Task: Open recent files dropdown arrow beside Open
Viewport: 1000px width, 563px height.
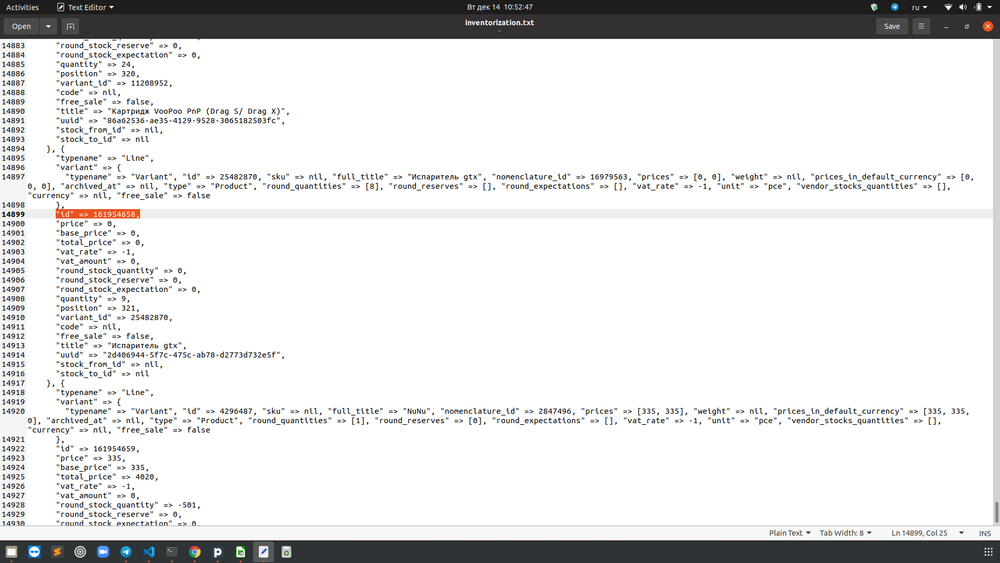Action: pos(48,26)
